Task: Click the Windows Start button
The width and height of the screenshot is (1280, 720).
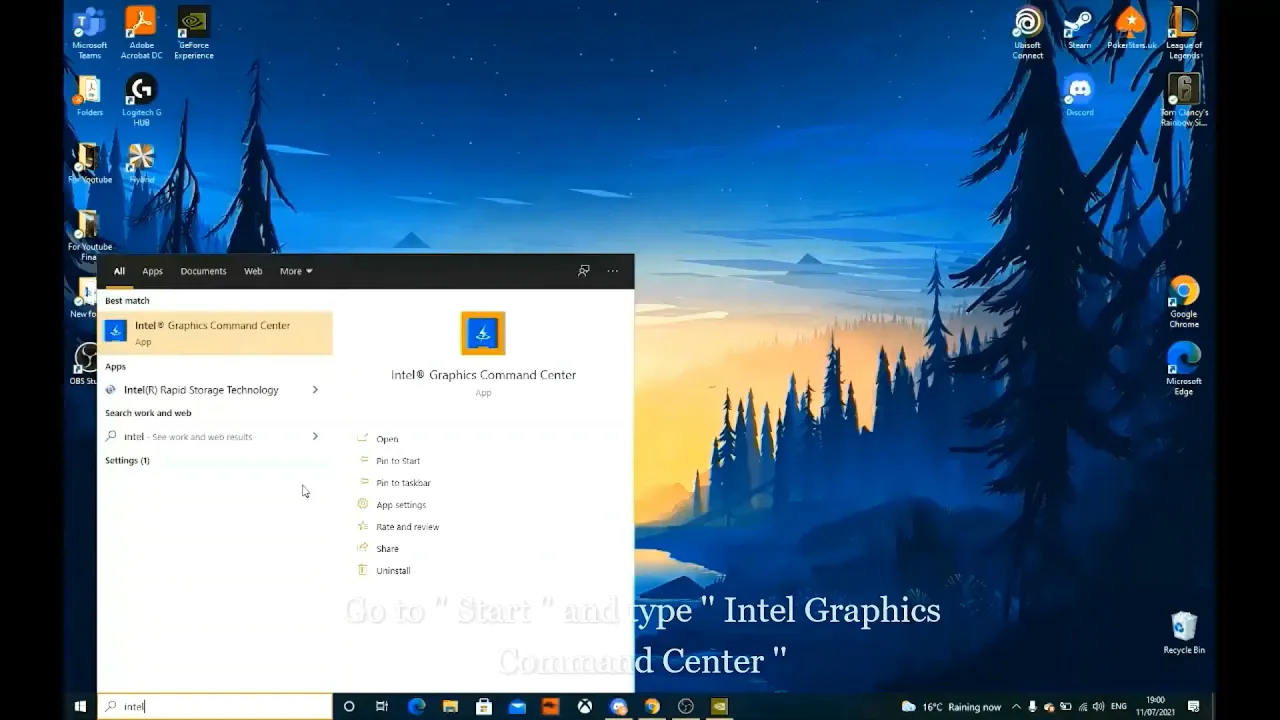Action: [80, 706]
